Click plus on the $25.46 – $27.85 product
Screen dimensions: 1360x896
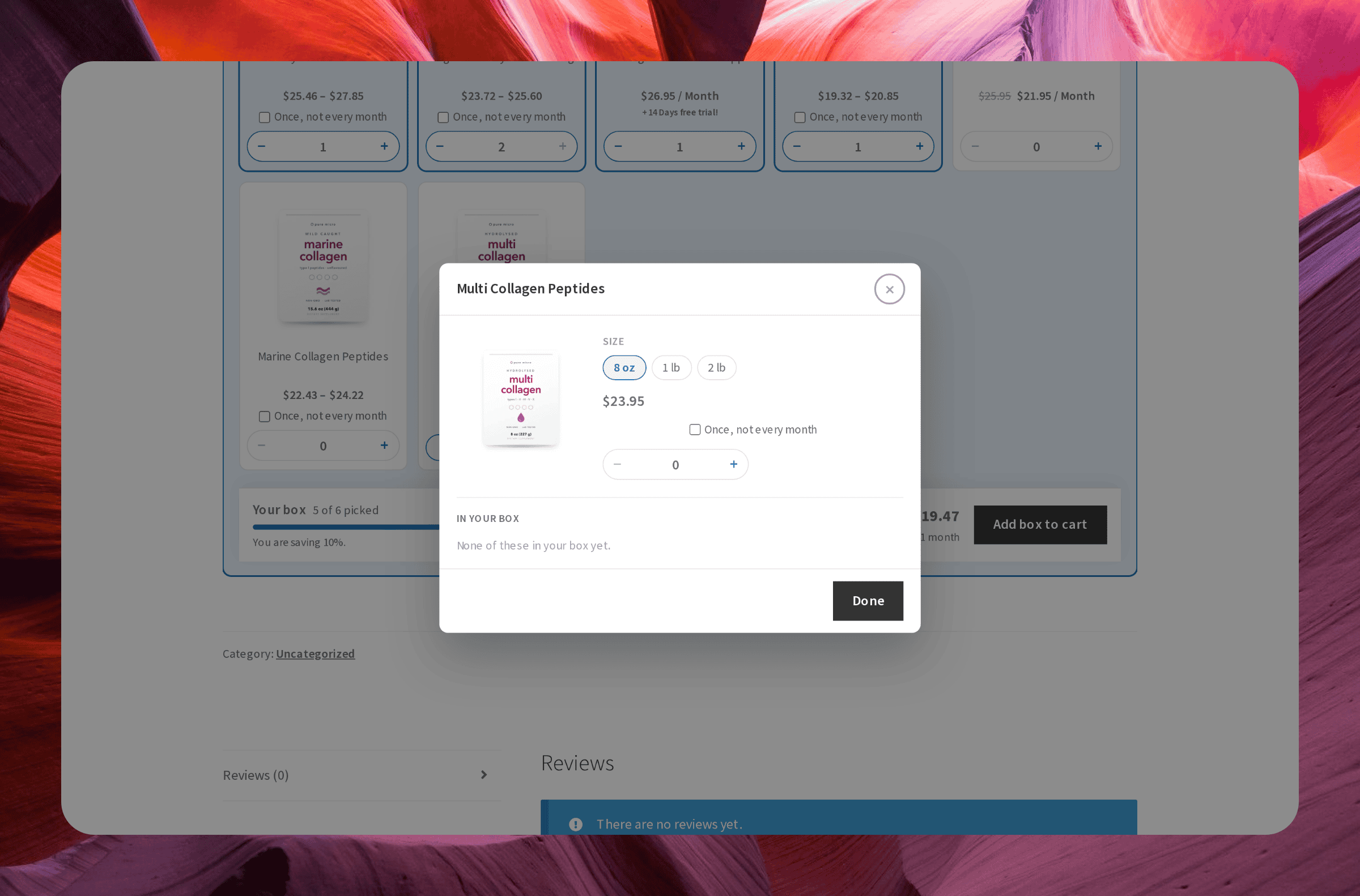(384, 146)
